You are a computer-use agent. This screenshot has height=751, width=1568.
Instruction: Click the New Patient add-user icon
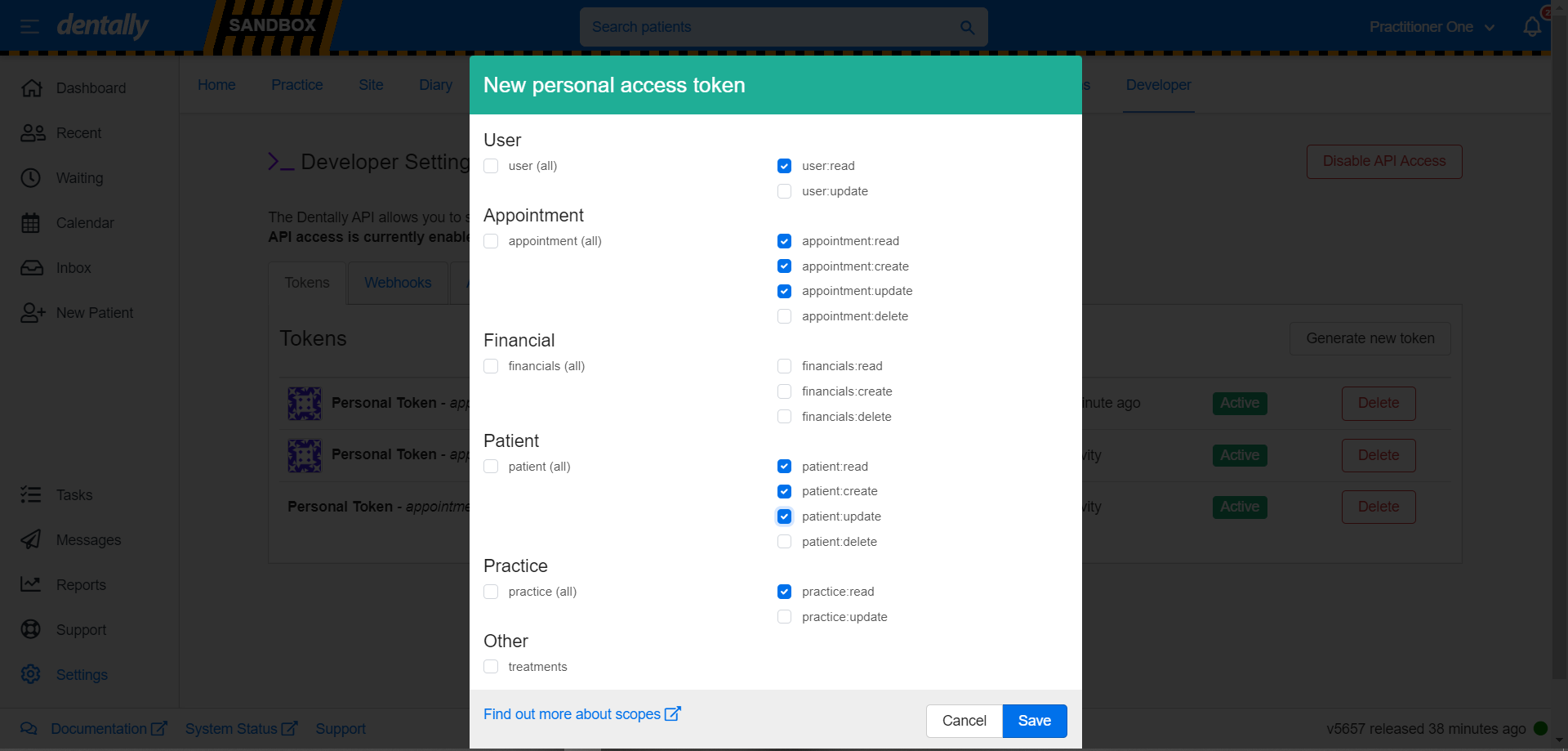[33, 313]
